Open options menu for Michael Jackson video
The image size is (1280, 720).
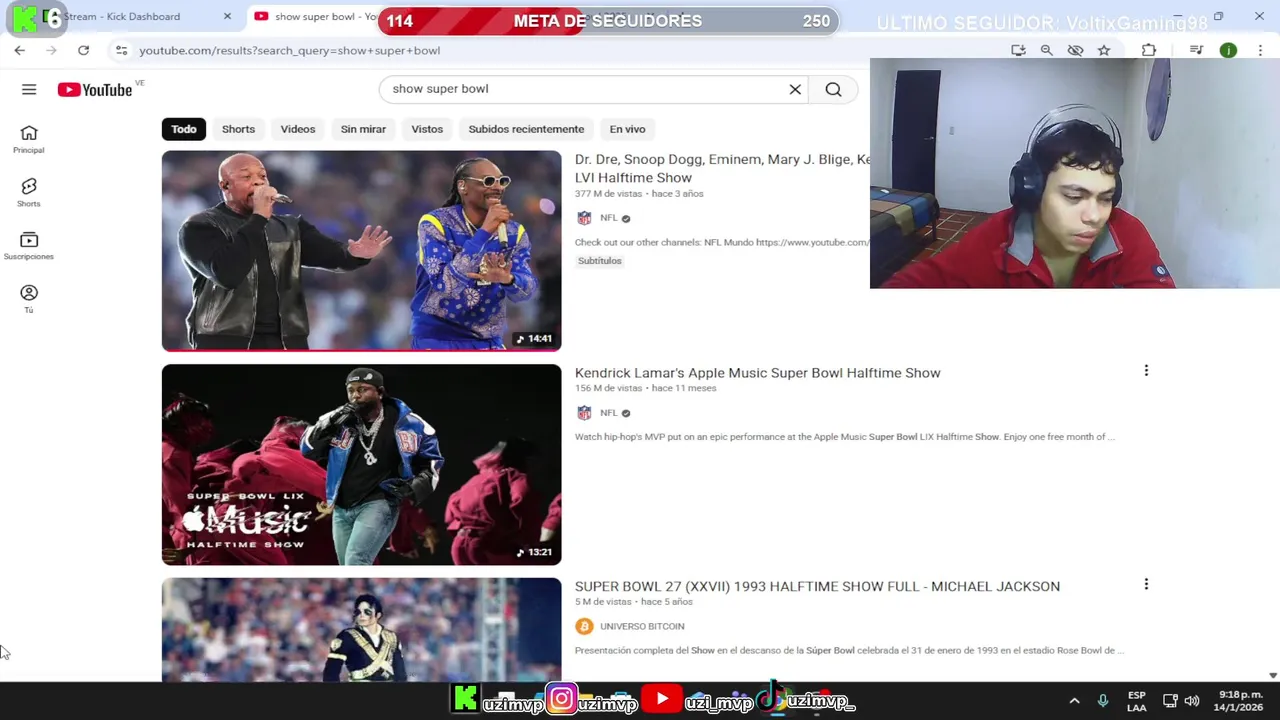point(1146,584)
